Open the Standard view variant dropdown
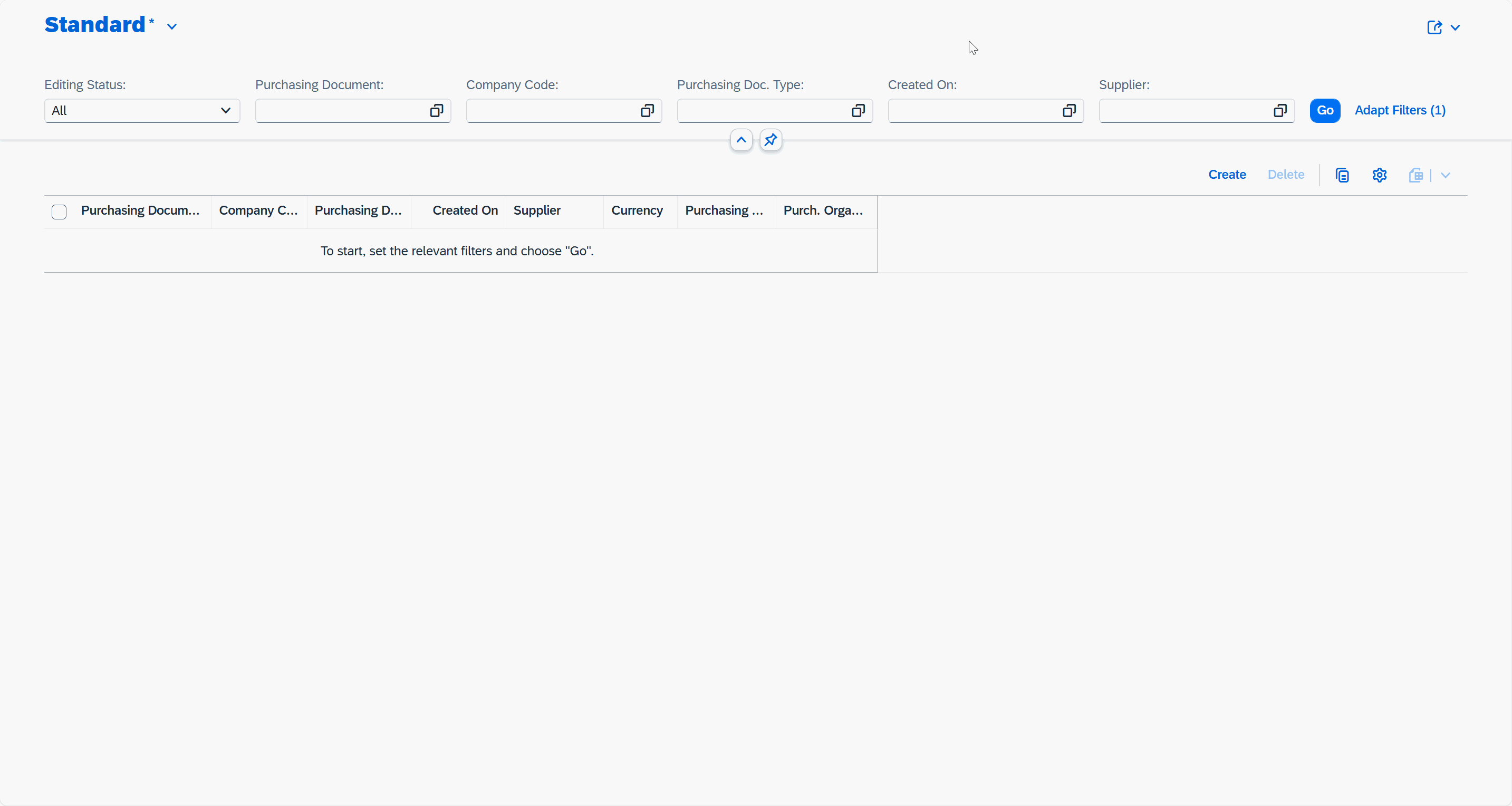The image size is (1512, 806). [x=172, y=27]
